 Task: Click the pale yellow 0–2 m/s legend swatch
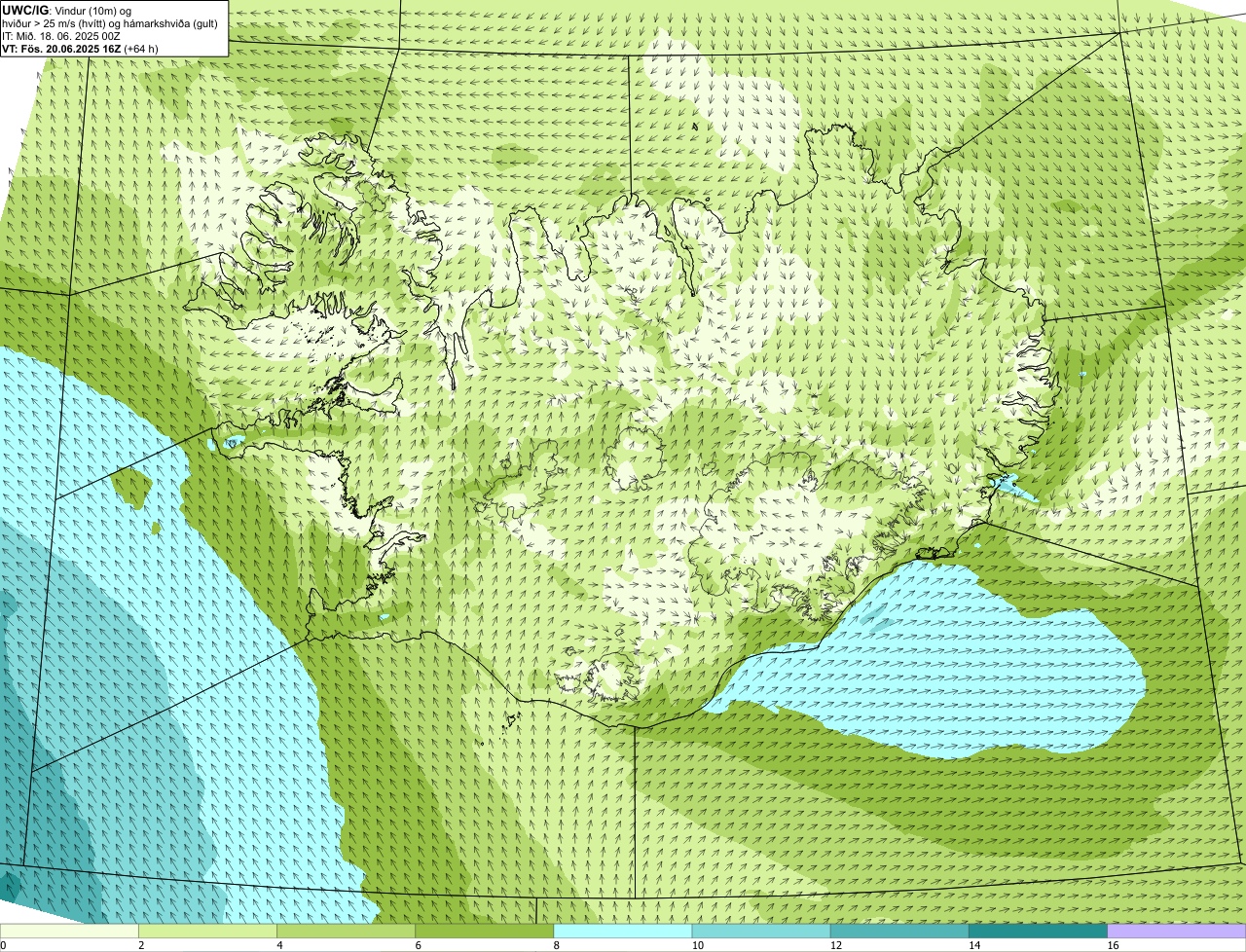(69, 932)
